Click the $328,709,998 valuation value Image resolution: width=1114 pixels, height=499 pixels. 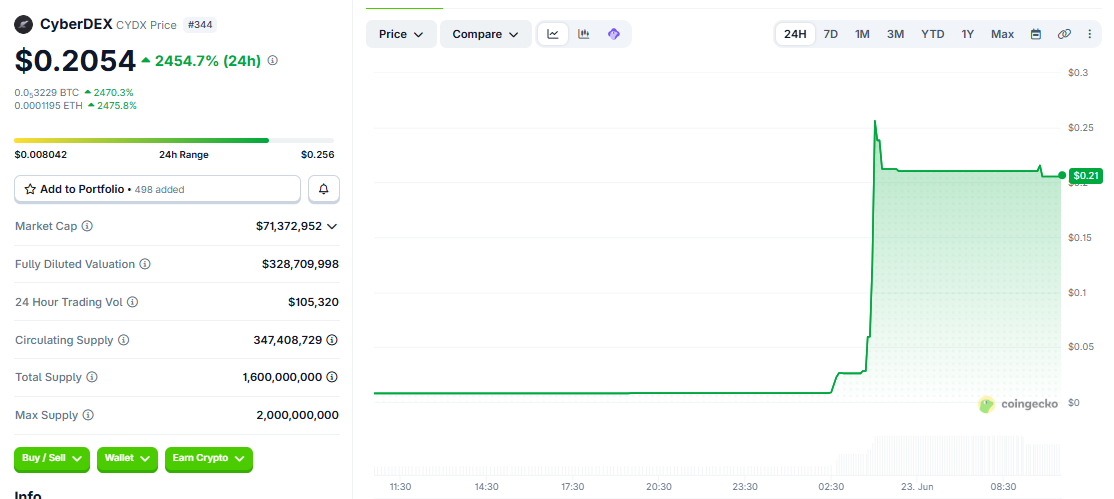pos(301,264)
